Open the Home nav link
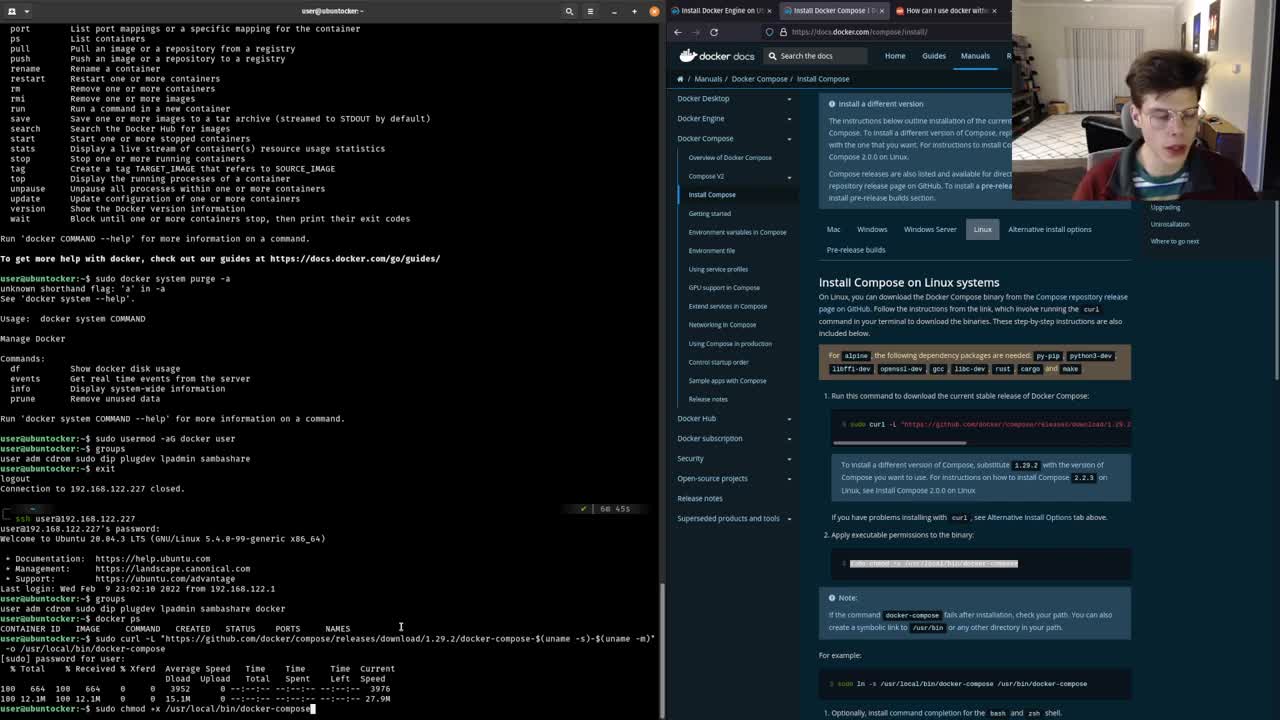Screen dimensions: 1280x720 coord(895,56)
